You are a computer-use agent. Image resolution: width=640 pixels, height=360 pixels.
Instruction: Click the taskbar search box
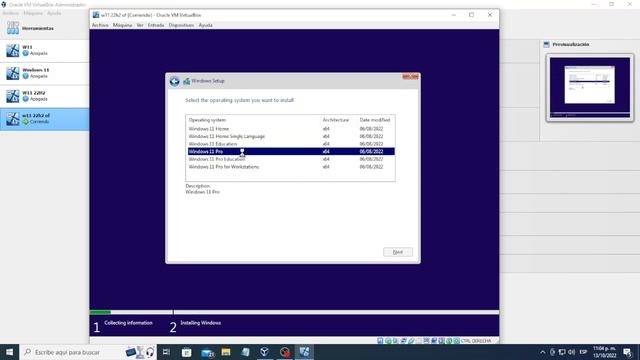click(x=88, y=352)
